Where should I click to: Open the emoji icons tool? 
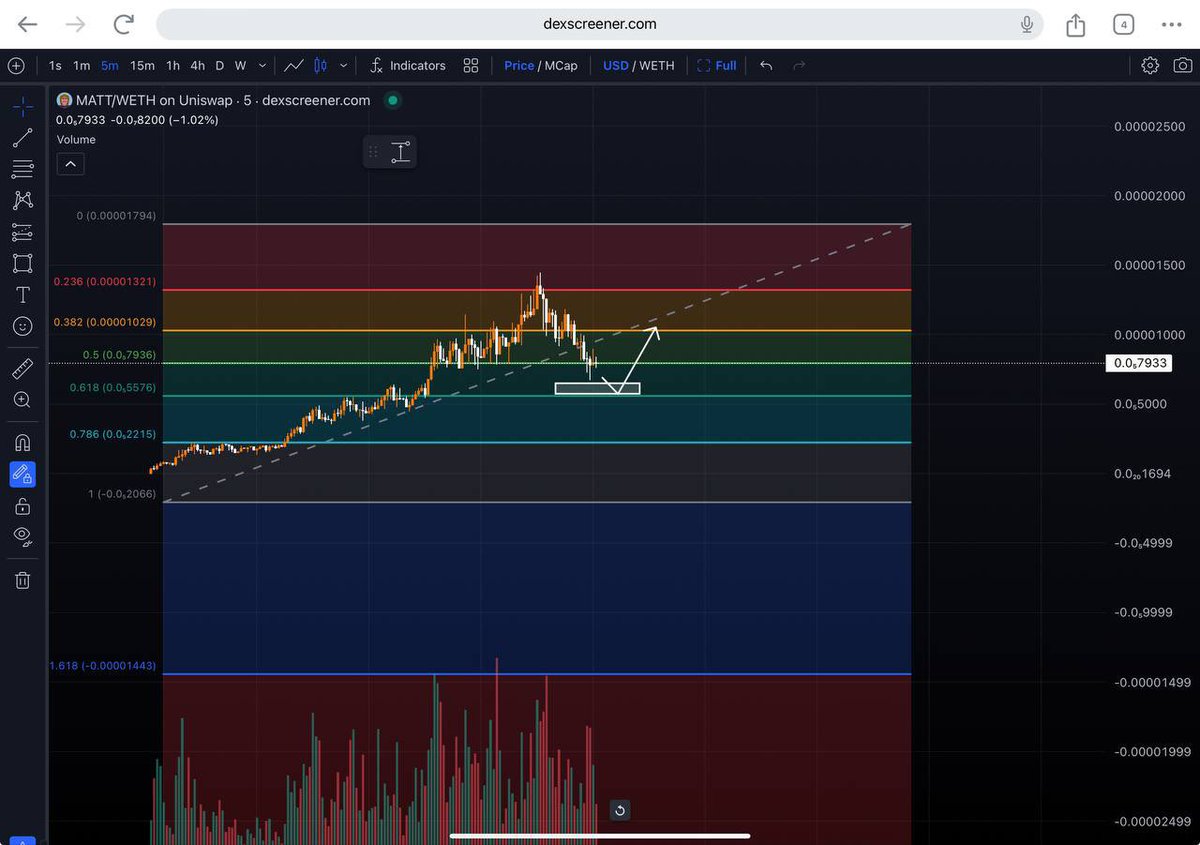point(22,326)
